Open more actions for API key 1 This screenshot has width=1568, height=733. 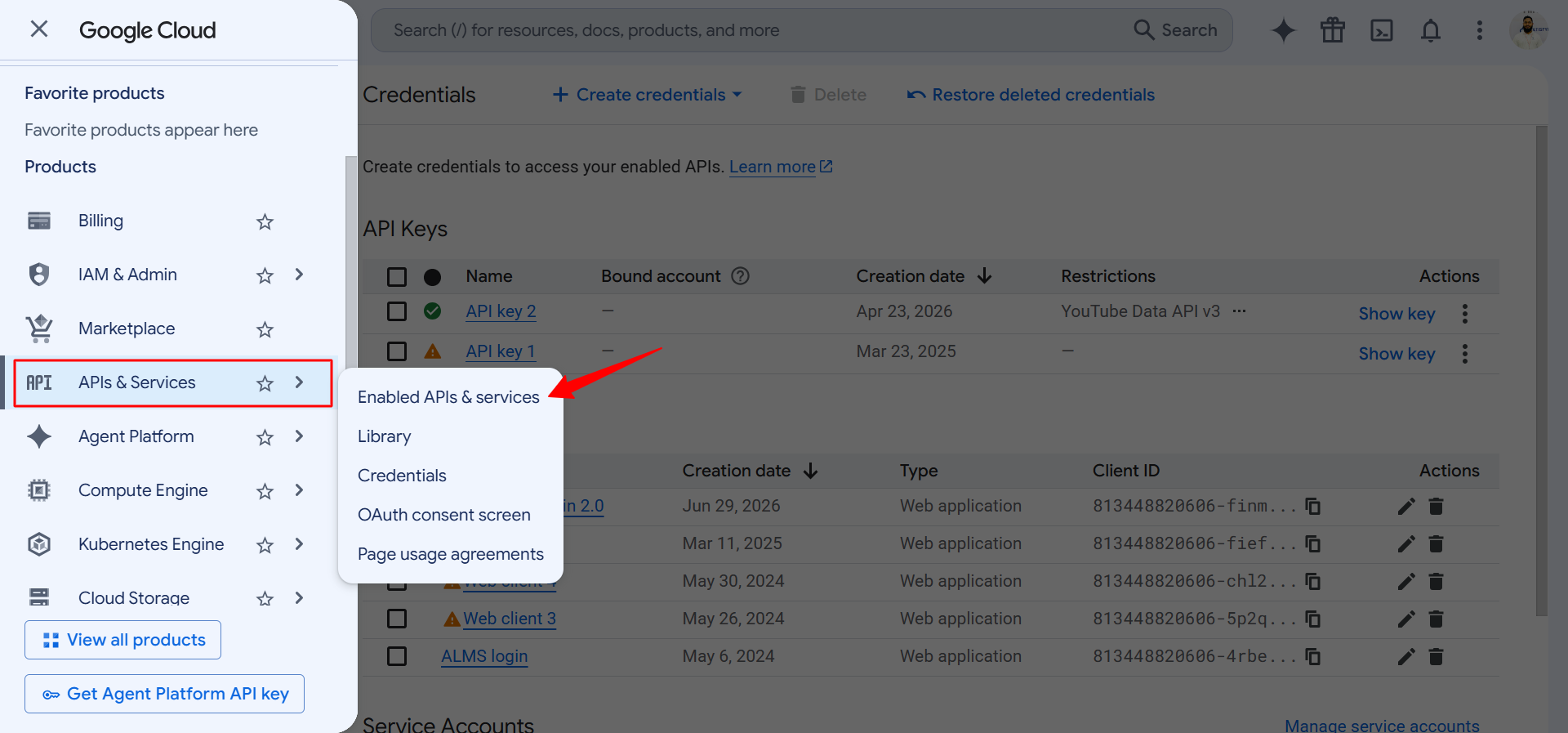coord(1465,354)
